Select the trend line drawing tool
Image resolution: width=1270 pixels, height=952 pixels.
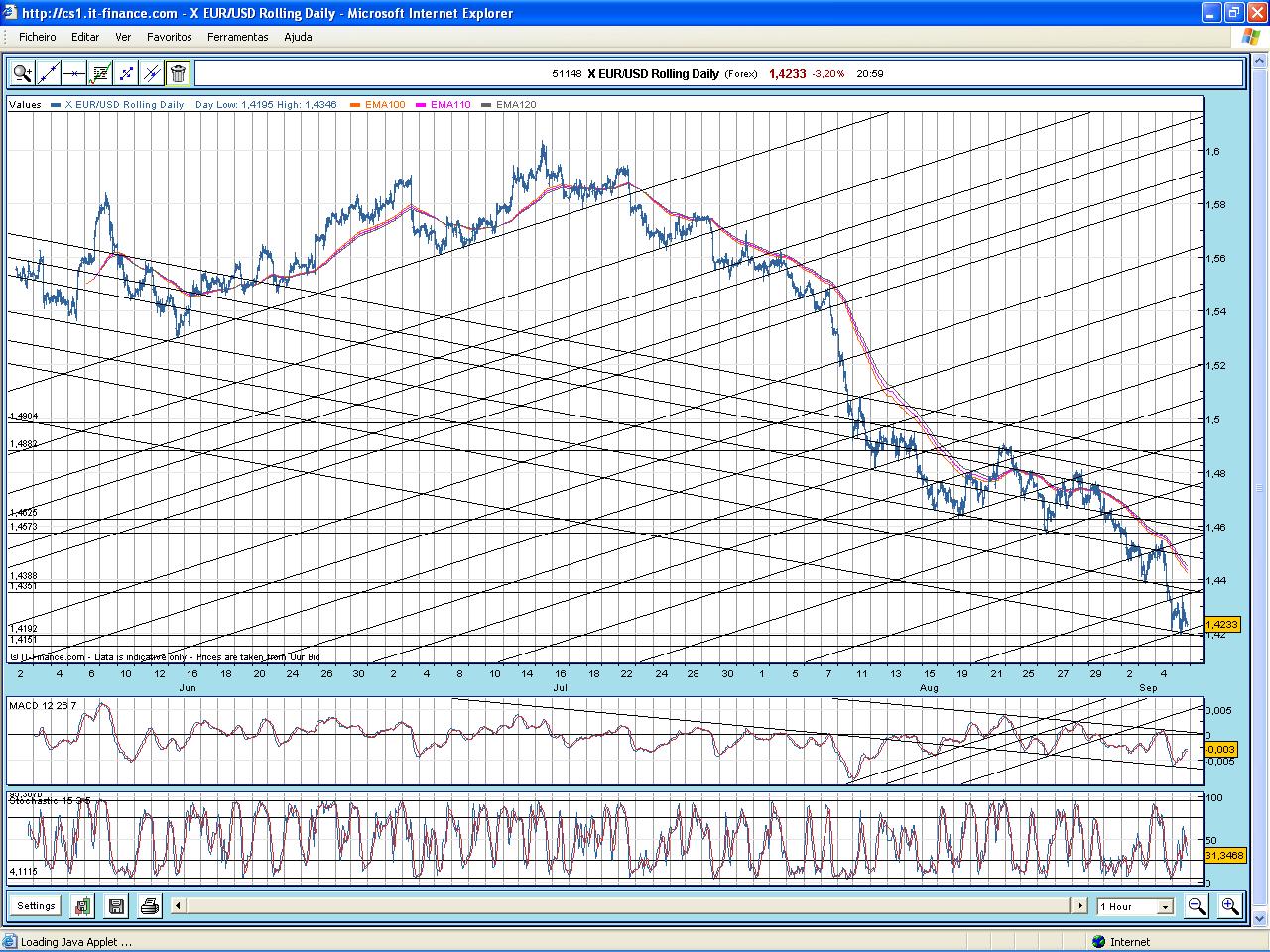(49, 73)
